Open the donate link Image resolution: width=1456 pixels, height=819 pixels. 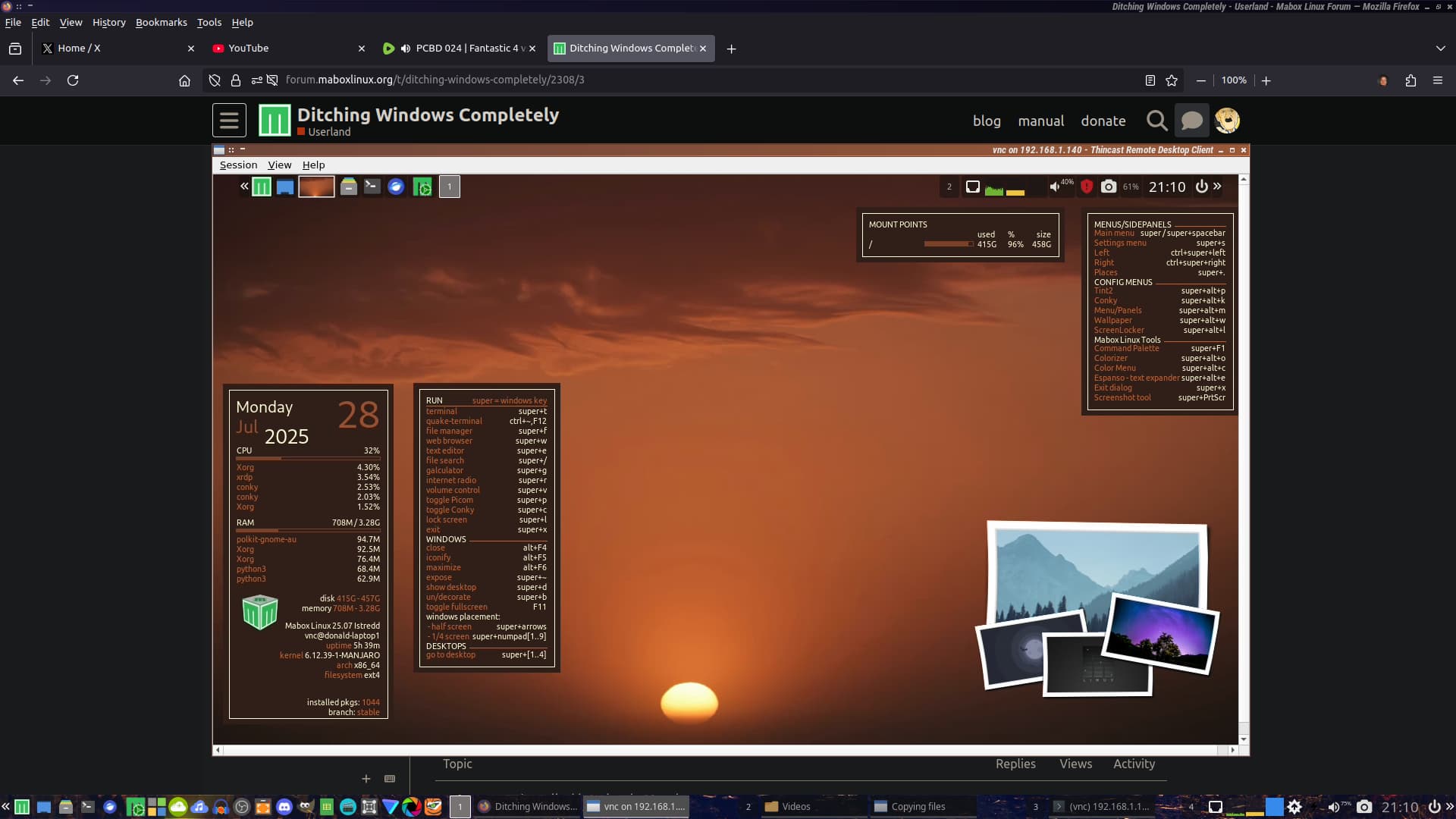(x=1103, y=121)
